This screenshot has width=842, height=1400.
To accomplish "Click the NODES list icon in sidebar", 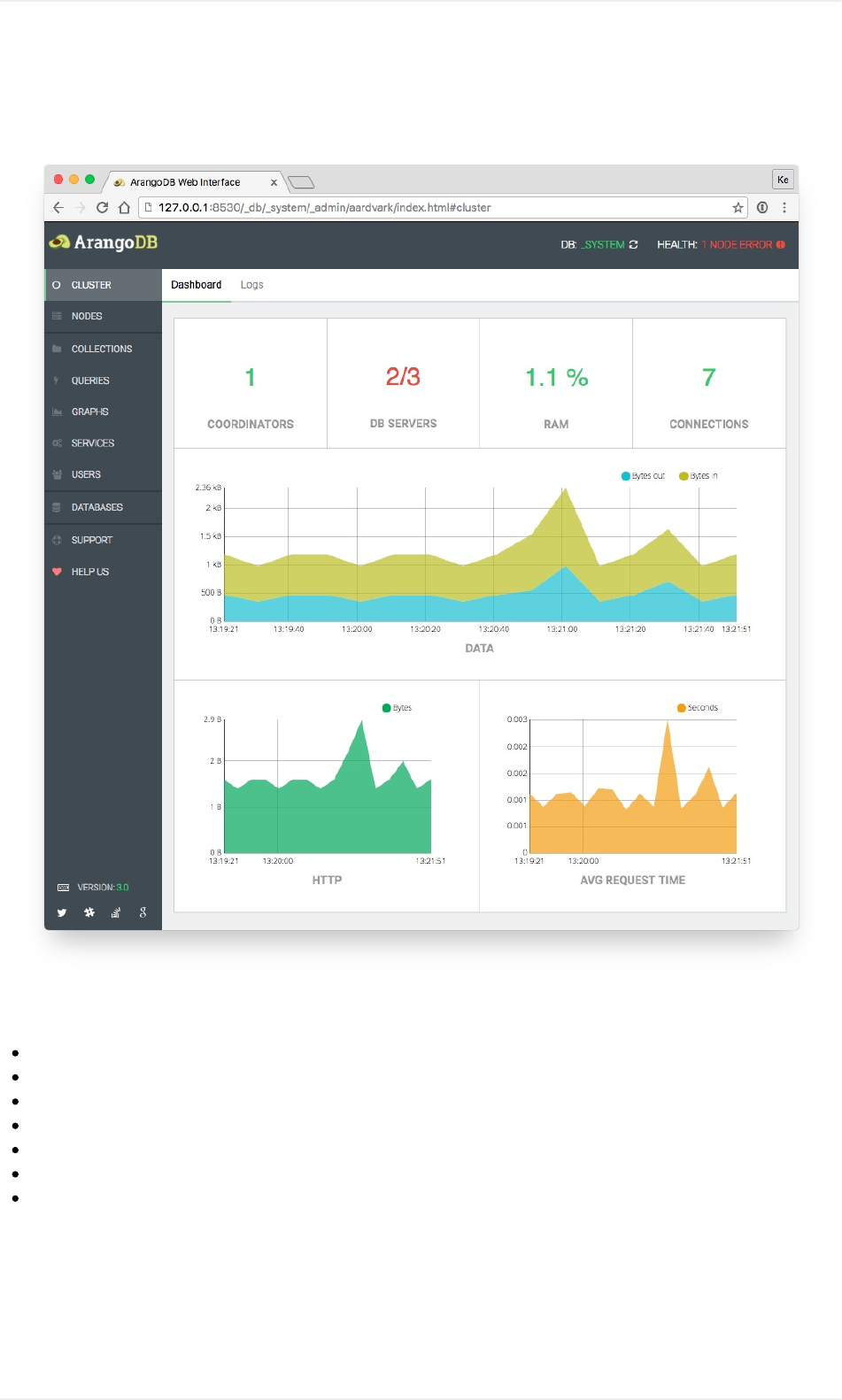I will (x=57, y=316).
